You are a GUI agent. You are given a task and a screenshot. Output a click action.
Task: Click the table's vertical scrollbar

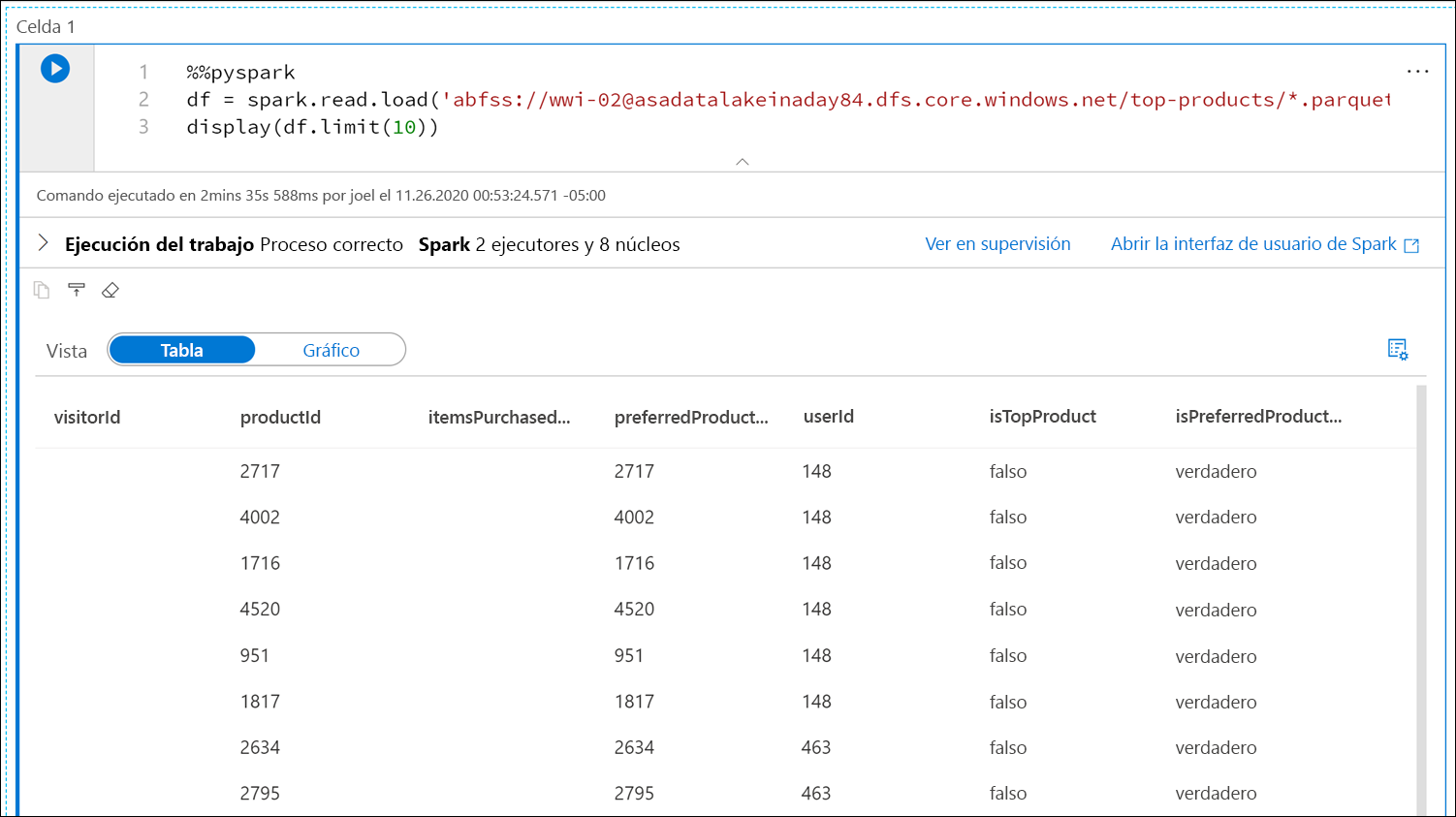pyautogui.click(x=1421, y=600)
